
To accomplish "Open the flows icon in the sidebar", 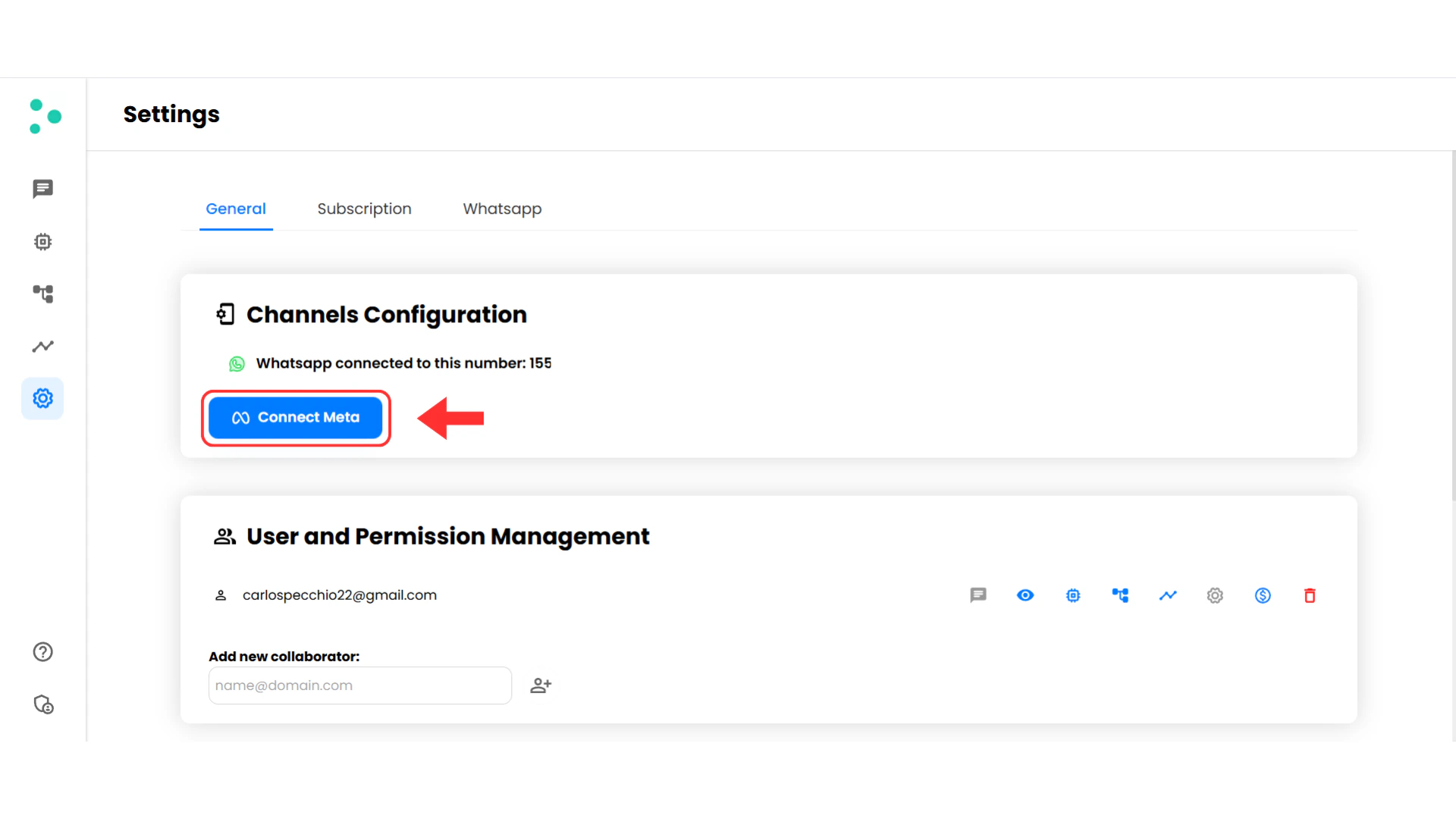I will coord(42,294).
